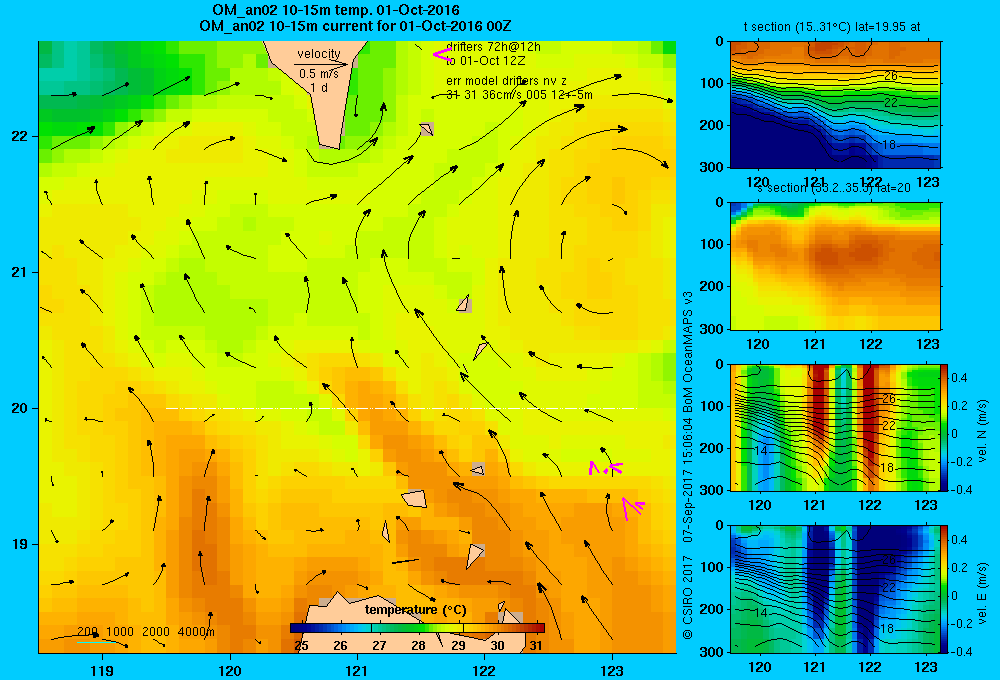Click the 'drifters 72h@12h' label
This screenshot has width=1000, height=680.
(494, 47)
